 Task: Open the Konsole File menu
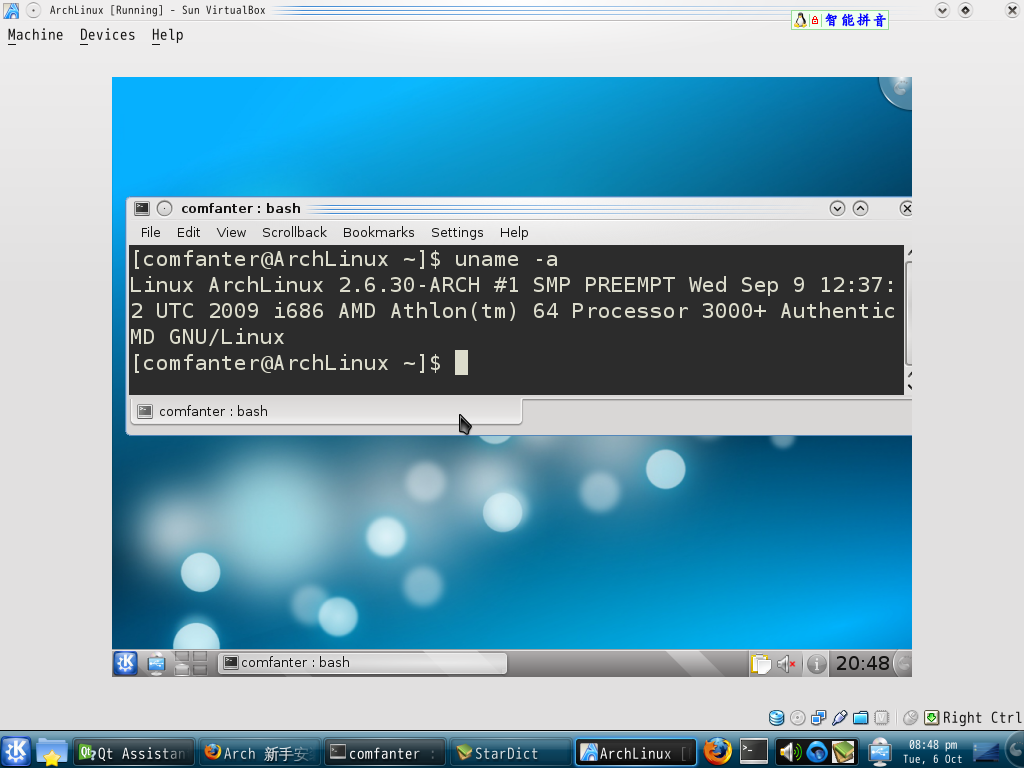150,232
